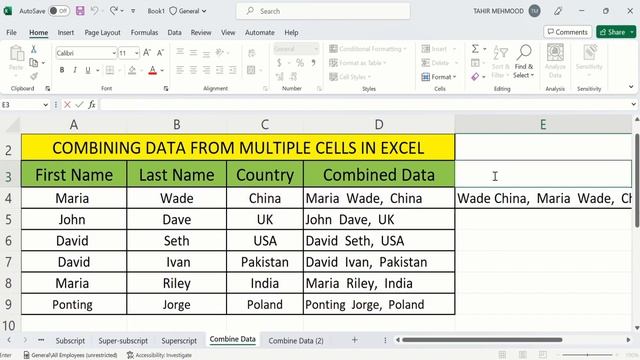
Task: Open the Format cells dropdown
Action: (439, 77)
